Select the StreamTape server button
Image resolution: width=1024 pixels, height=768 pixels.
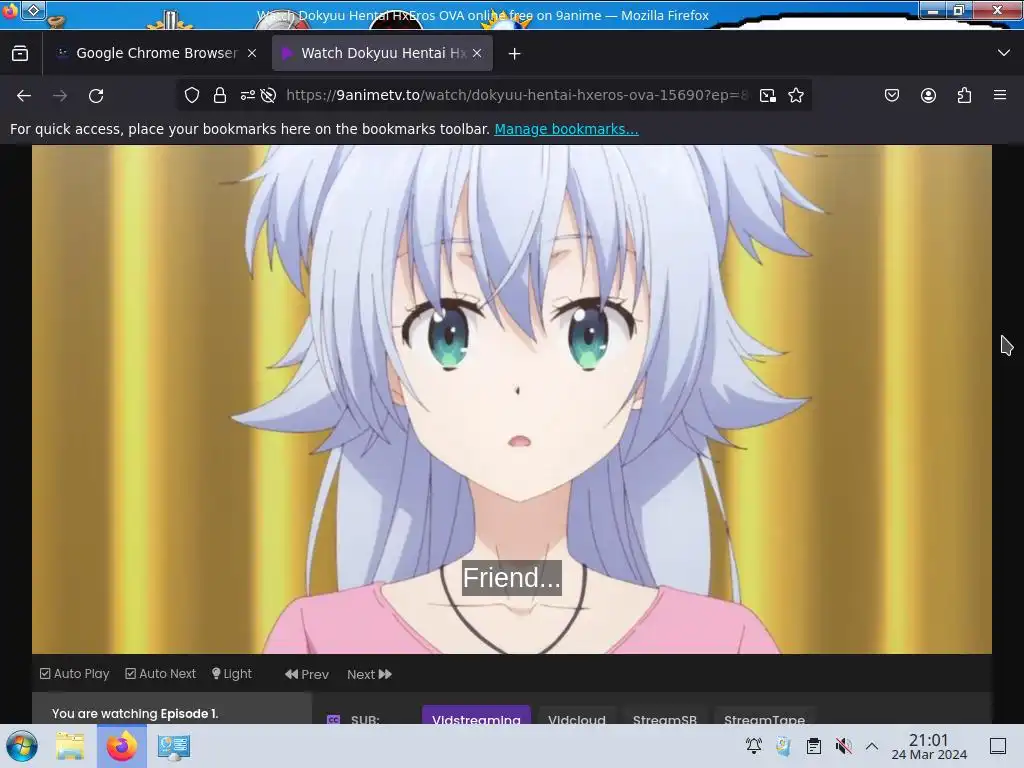764,714
